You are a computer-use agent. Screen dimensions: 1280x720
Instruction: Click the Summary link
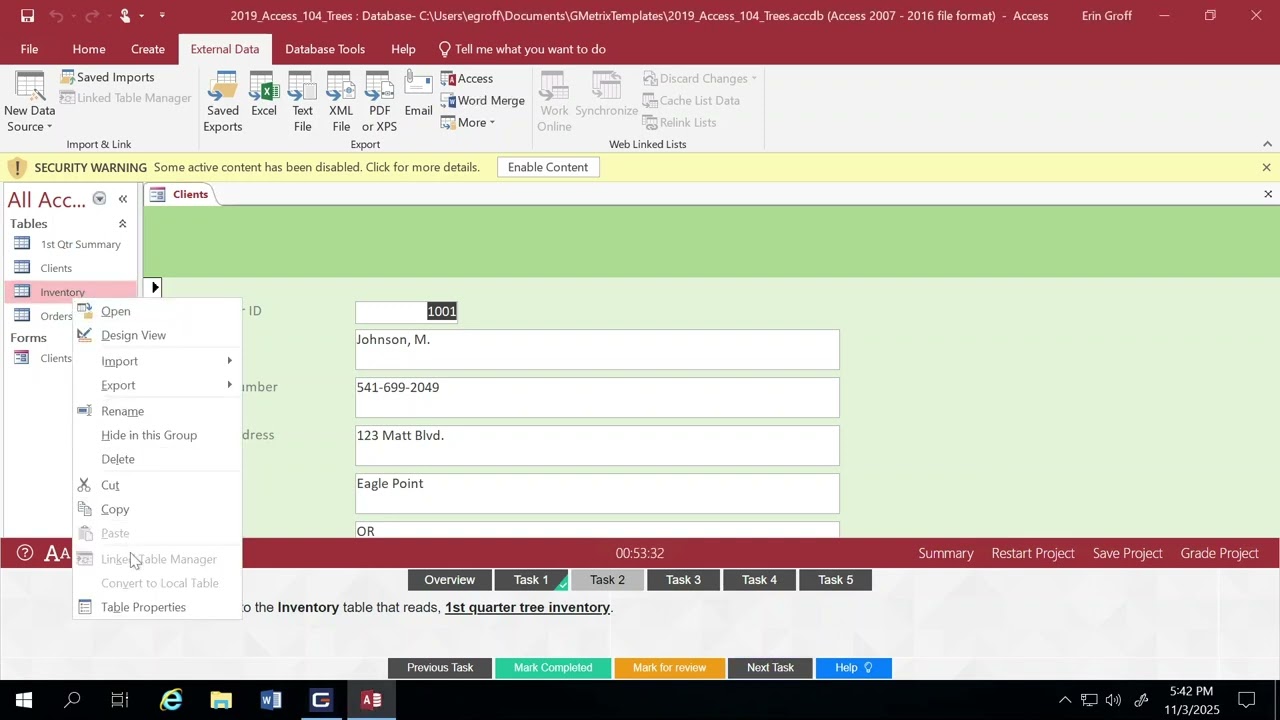pyautogui.click(x=945, y=553)
